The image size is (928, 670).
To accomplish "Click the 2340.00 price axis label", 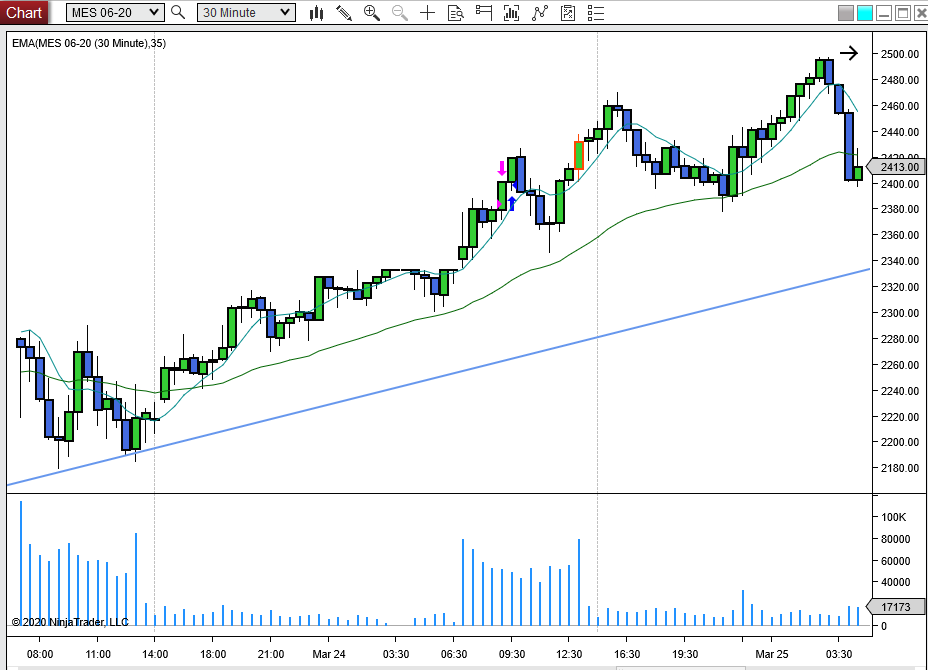I will pyautogui.click(x=900, y=261).
